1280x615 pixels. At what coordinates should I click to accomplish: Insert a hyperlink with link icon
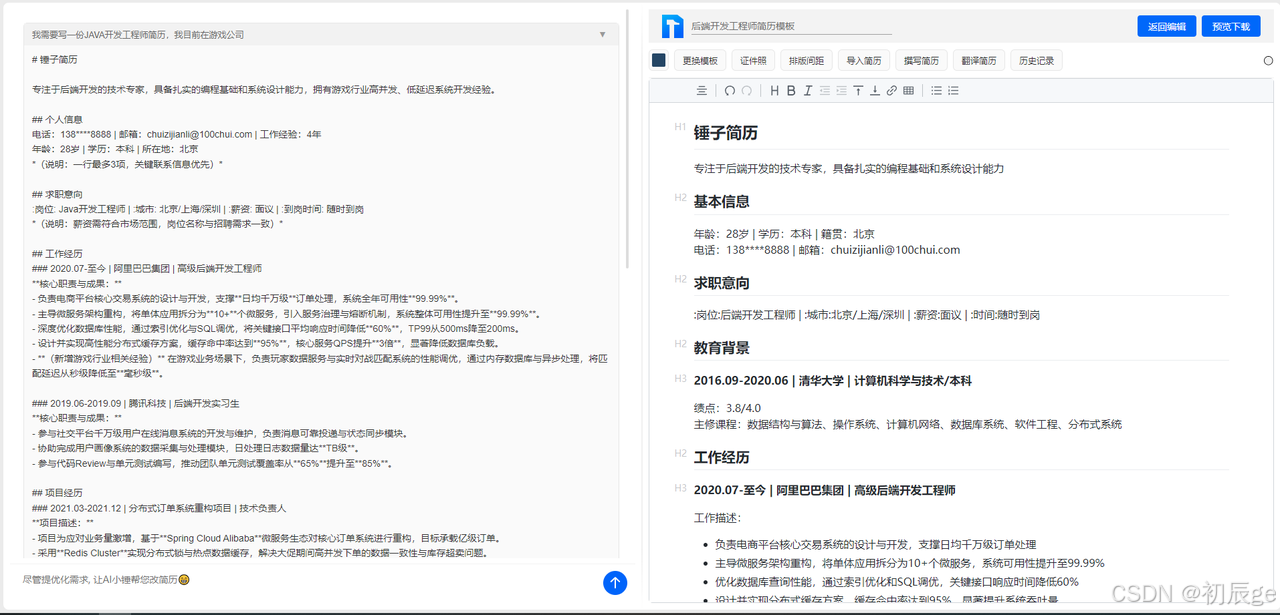892,90
